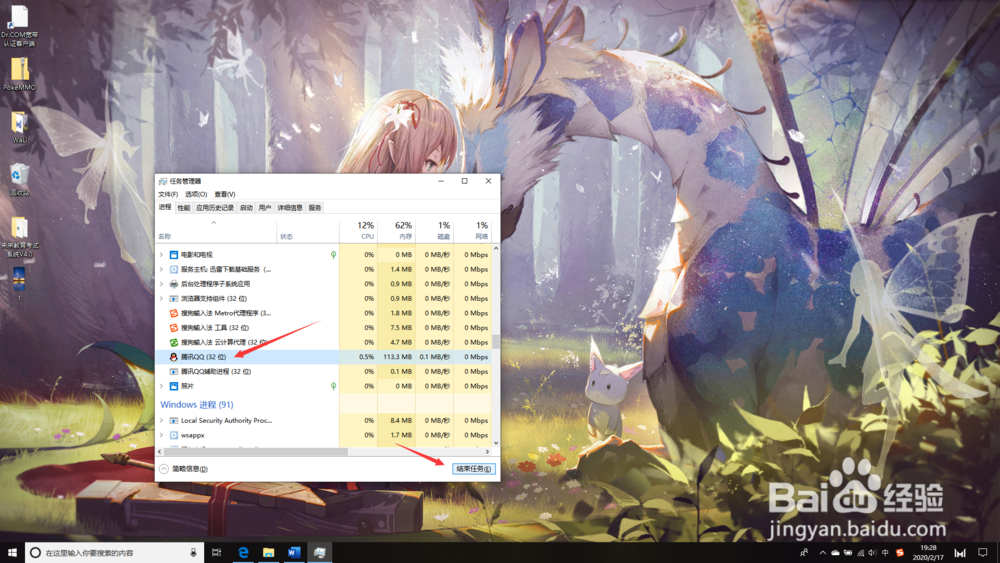Sort processes by 磁盘 column header

(434, 231)
